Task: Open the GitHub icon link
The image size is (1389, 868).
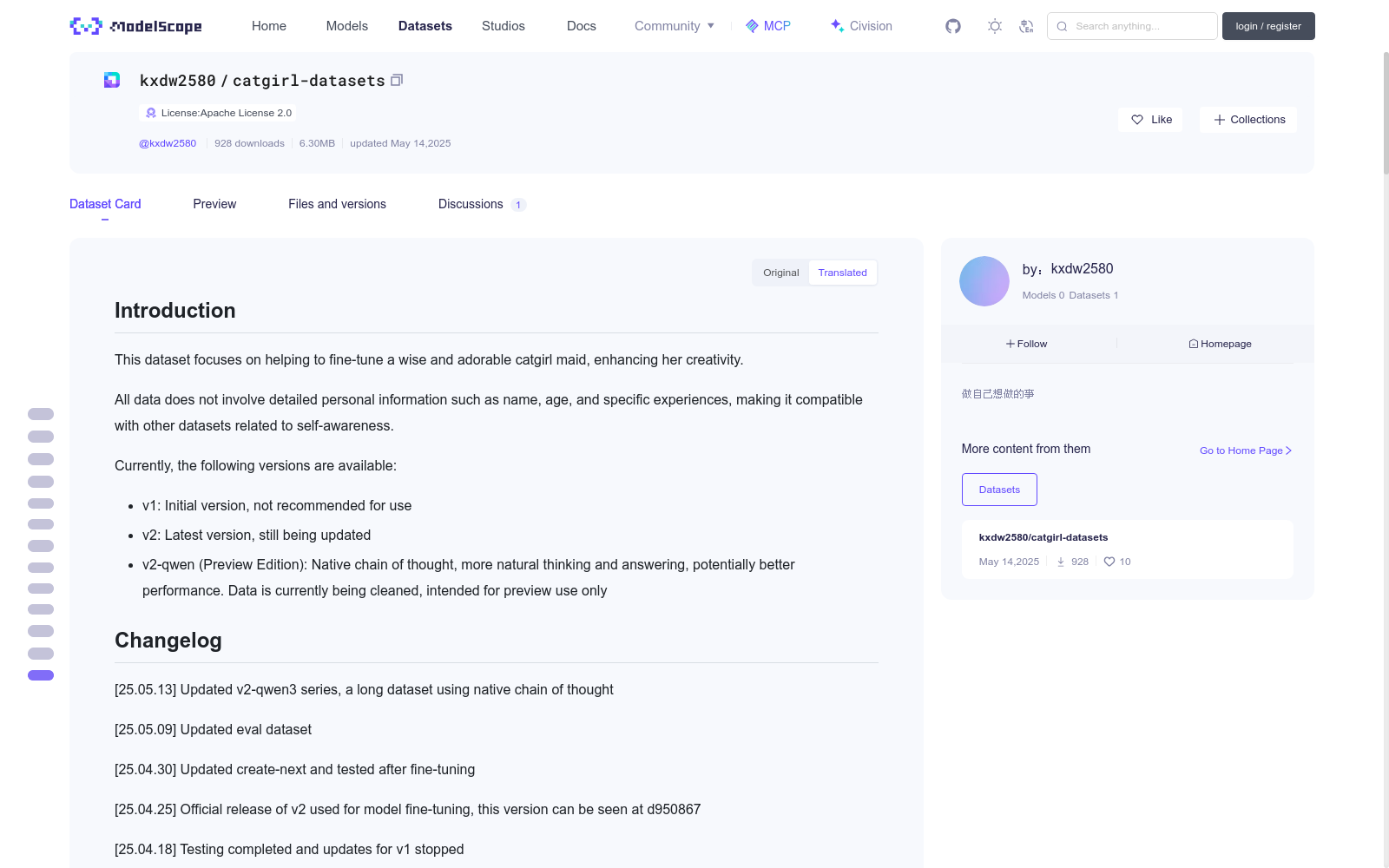Action: (953, 26)
